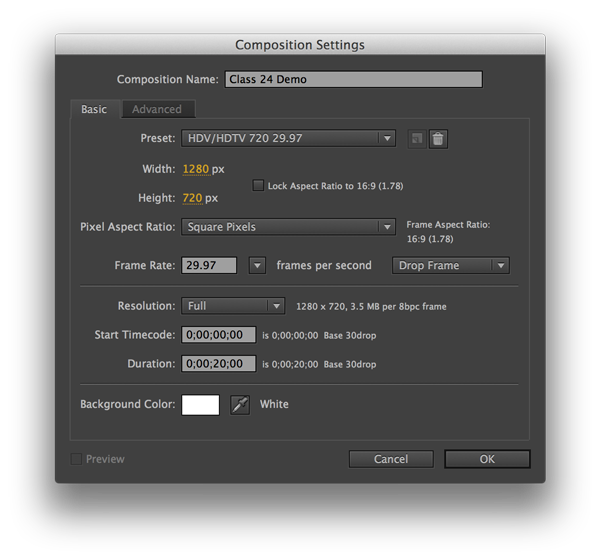
Task: Click the Width value 1280
Action: [196, 169]
